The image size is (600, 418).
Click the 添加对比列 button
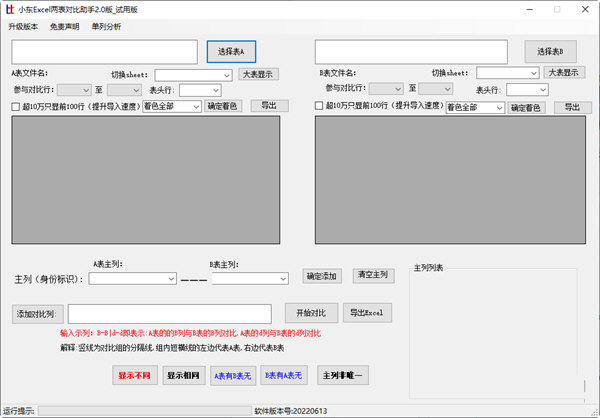point(38,314)
